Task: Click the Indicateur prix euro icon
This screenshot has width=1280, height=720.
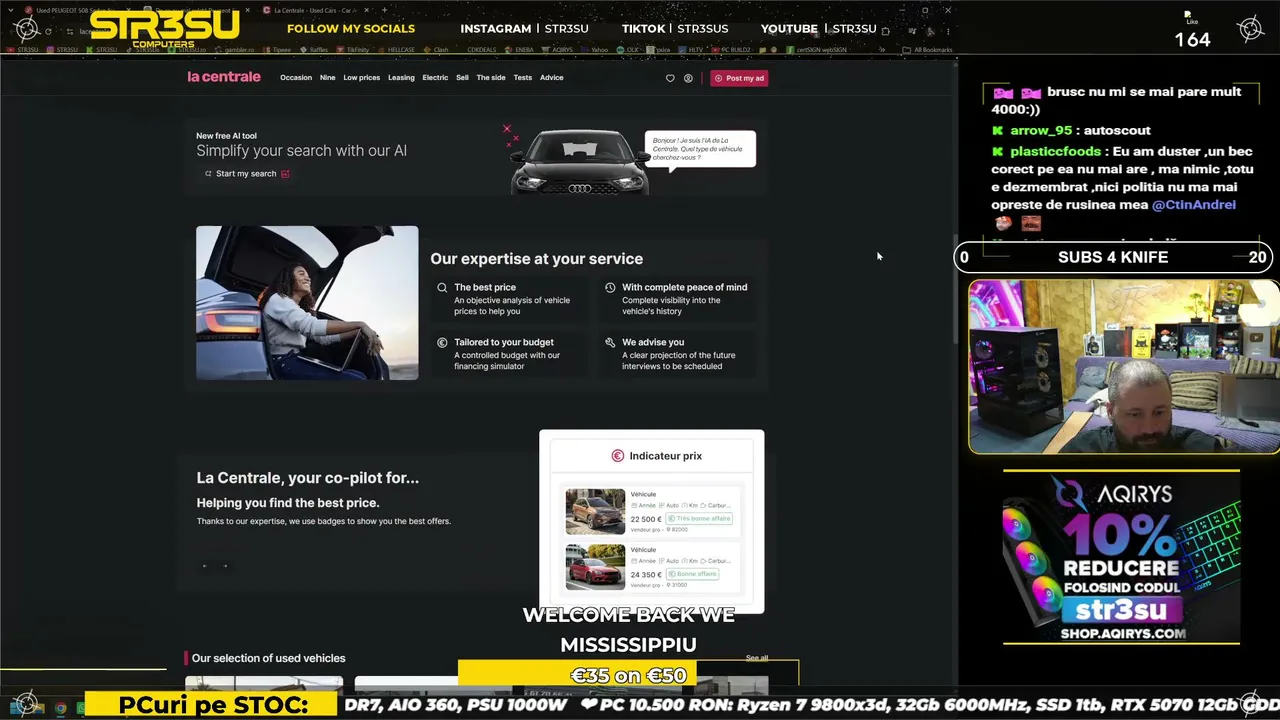Action: [618, 456]
